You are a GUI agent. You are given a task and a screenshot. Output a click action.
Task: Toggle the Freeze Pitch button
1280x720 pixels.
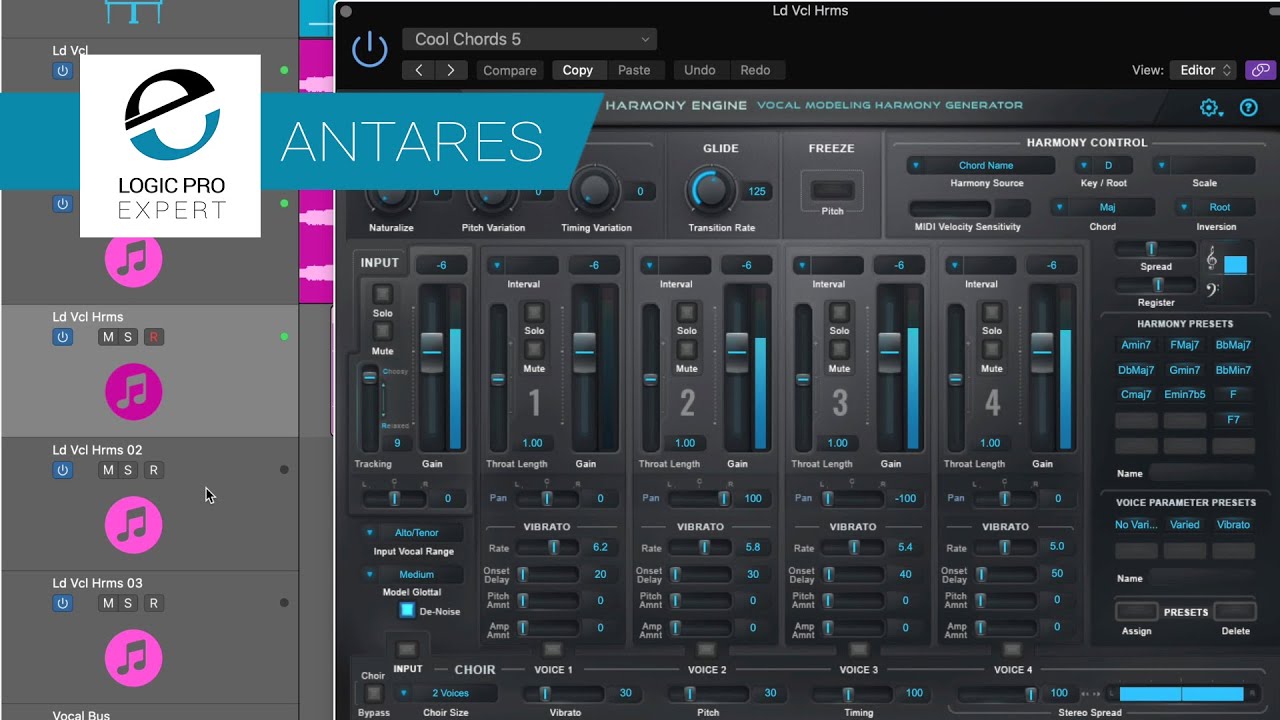[x=832, y=191]
